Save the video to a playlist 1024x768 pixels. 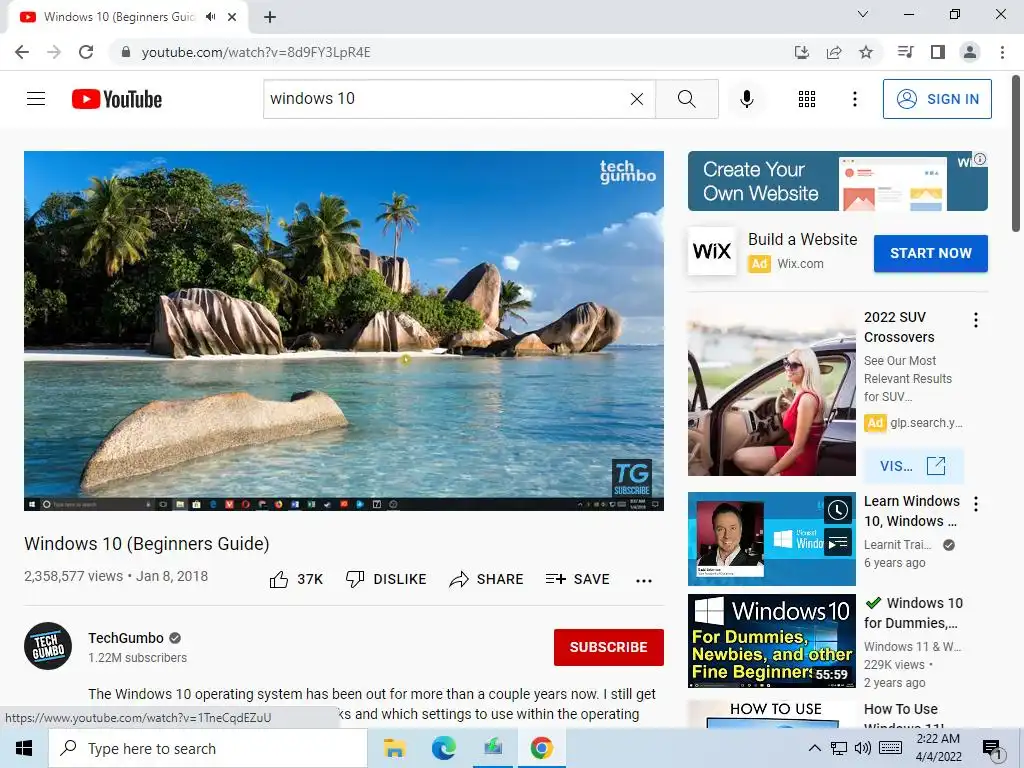point(577,579)
